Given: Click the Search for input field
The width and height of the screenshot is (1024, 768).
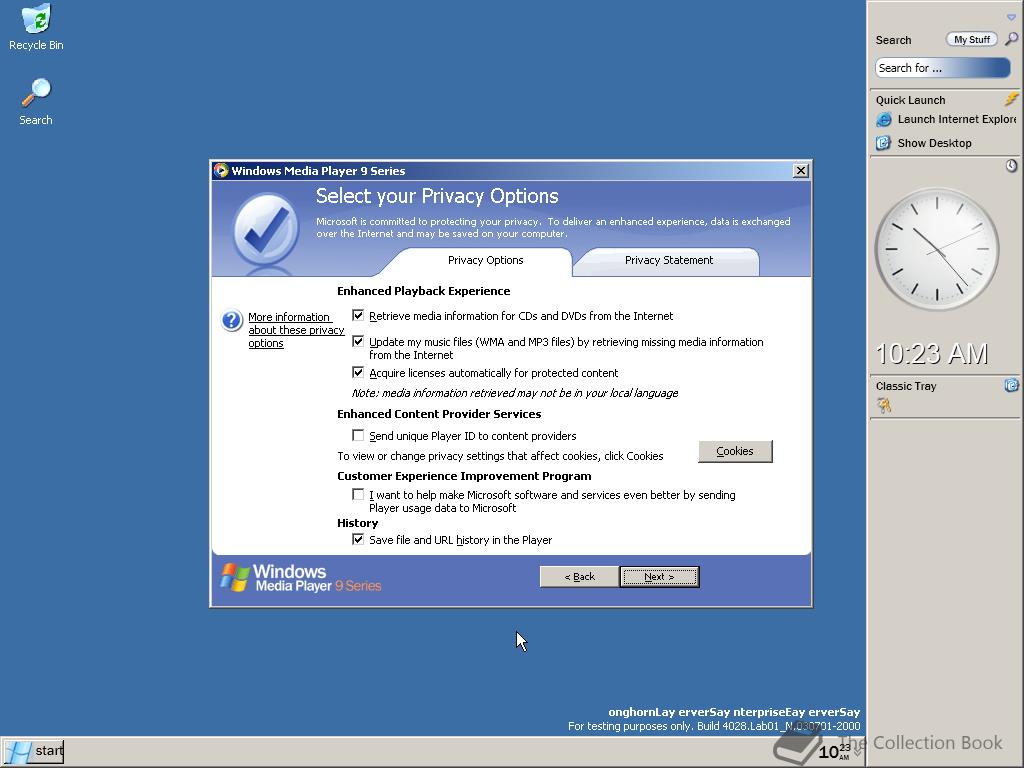Looking at the screenshot, I should coord(942,68).
